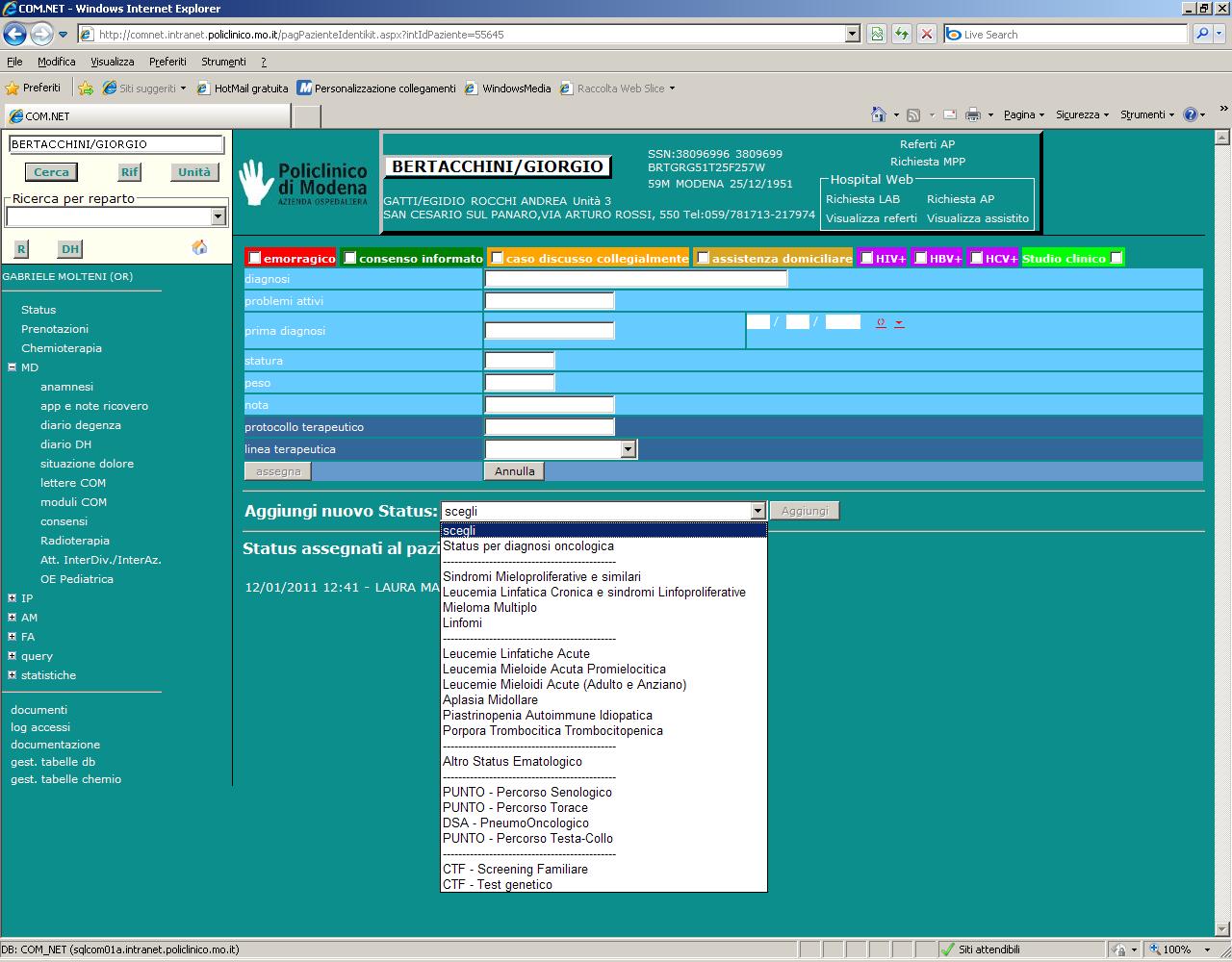The width and height of the screenshot is (1232, 962).
Task: Open the Modifica menu
Action: [56, 62]
